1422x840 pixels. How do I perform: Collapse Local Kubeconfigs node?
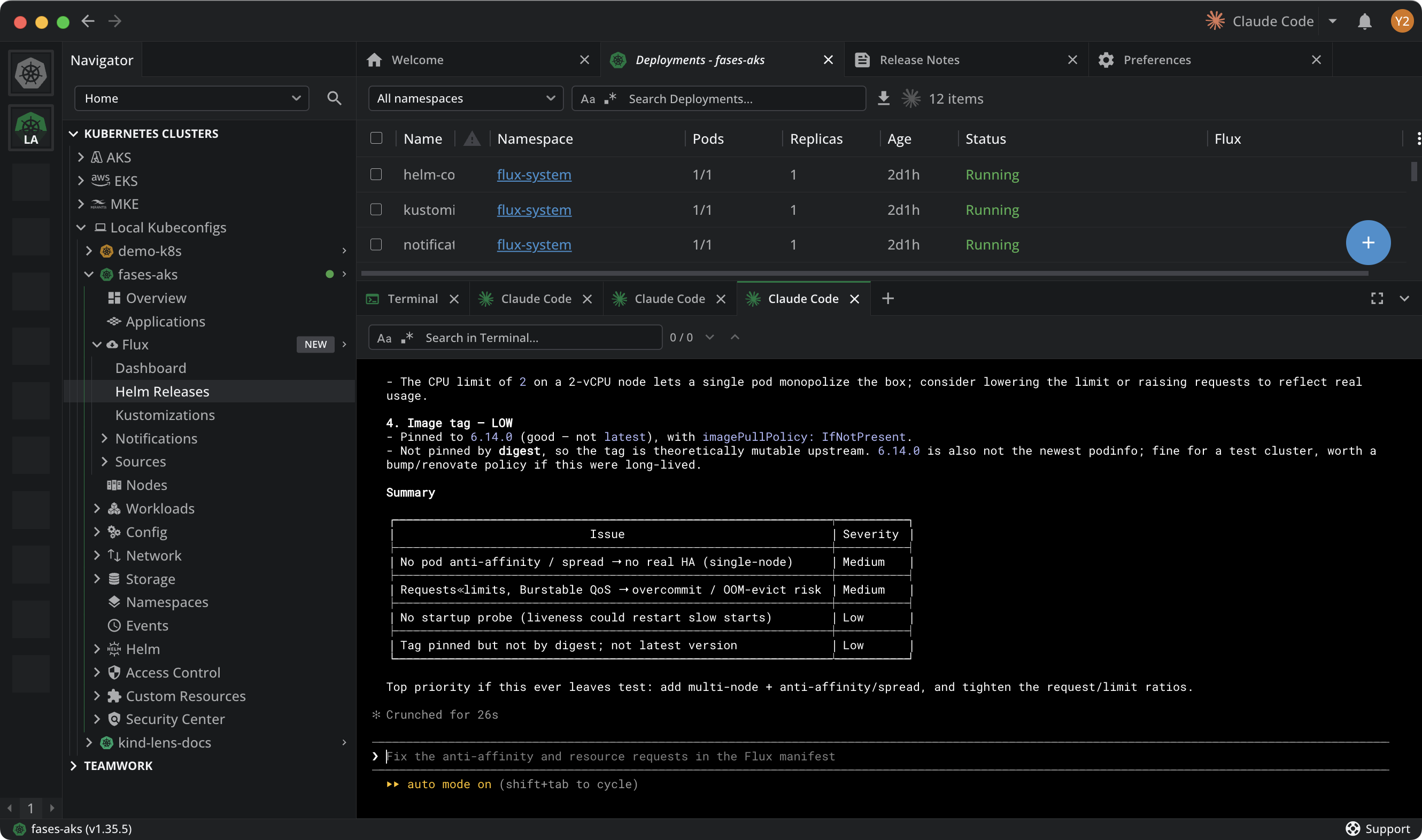coord(81,228)
